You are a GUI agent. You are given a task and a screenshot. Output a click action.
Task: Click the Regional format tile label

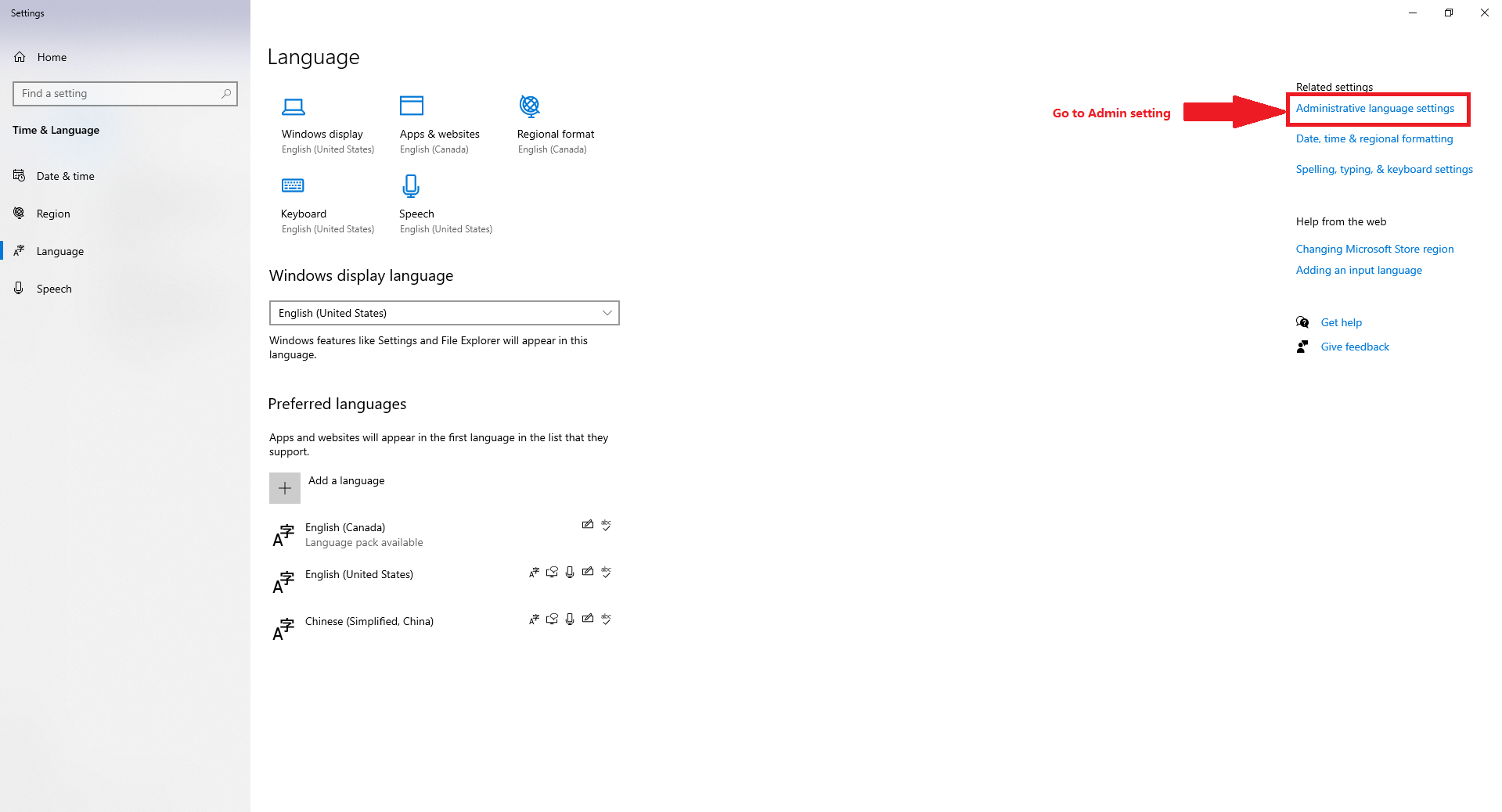pos(556,134)
